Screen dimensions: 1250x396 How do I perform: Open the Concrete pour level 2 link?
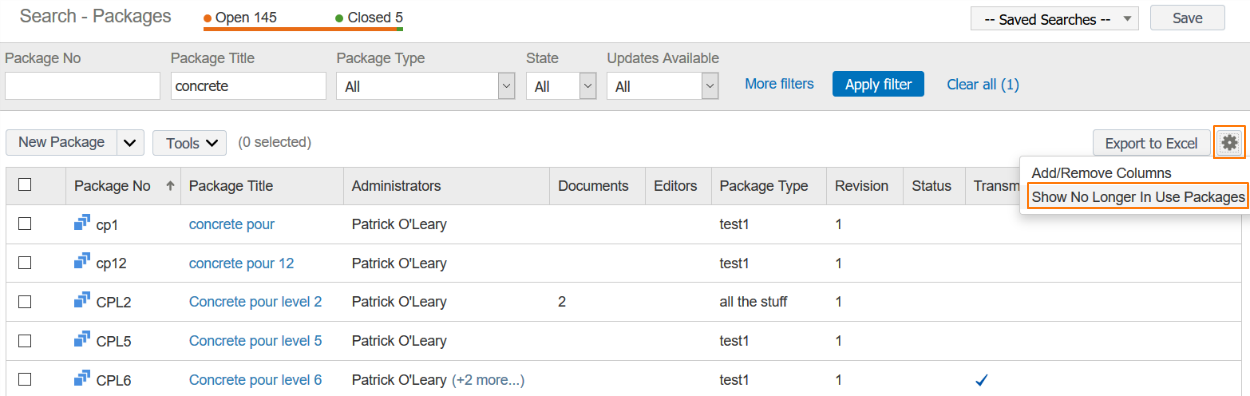point(255,301)
